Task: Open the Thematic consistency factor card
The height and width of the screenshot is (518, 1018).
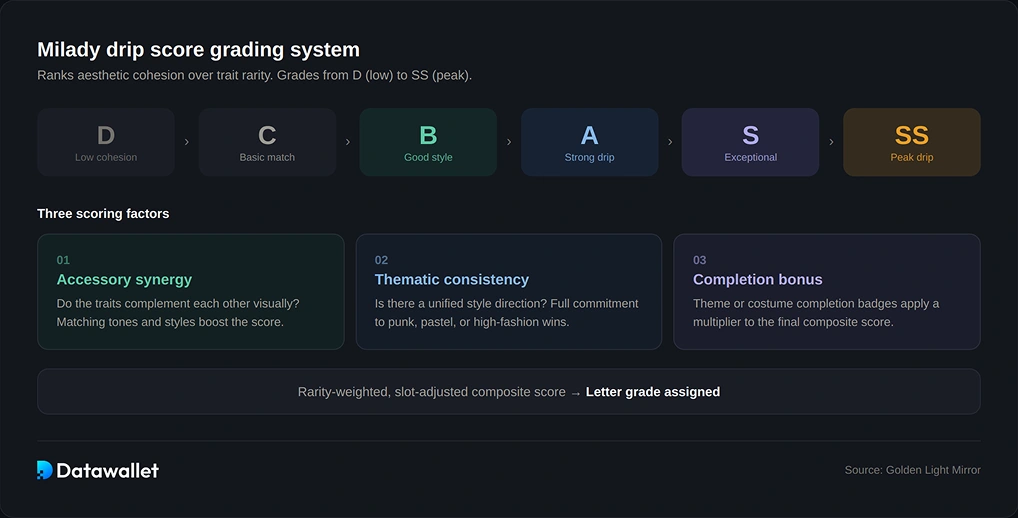Action: pyautogui.click(x=509, y=291)
